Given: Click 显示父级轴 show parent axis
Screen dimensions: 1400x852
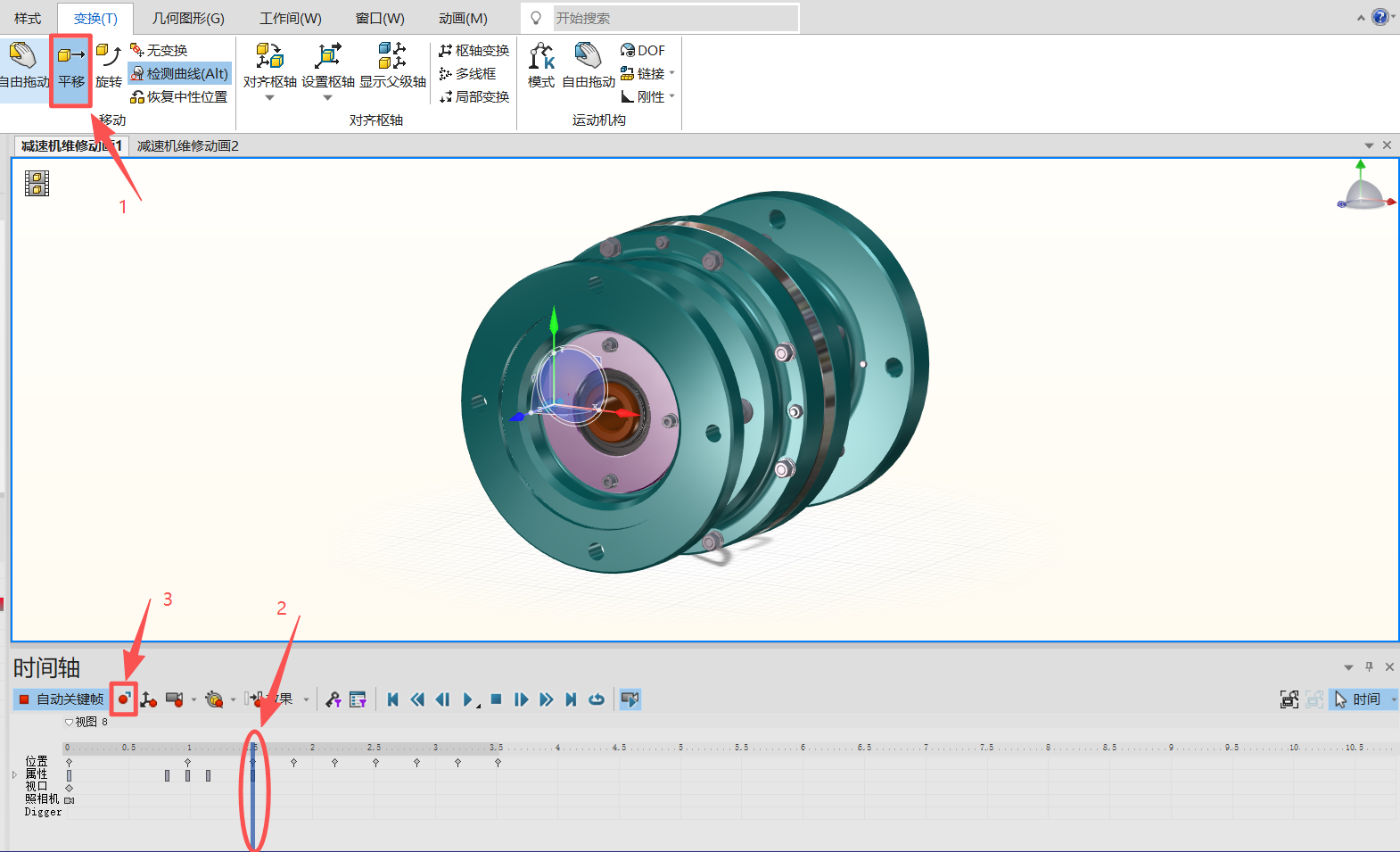Looking at the screenshot, I should 392,66.
